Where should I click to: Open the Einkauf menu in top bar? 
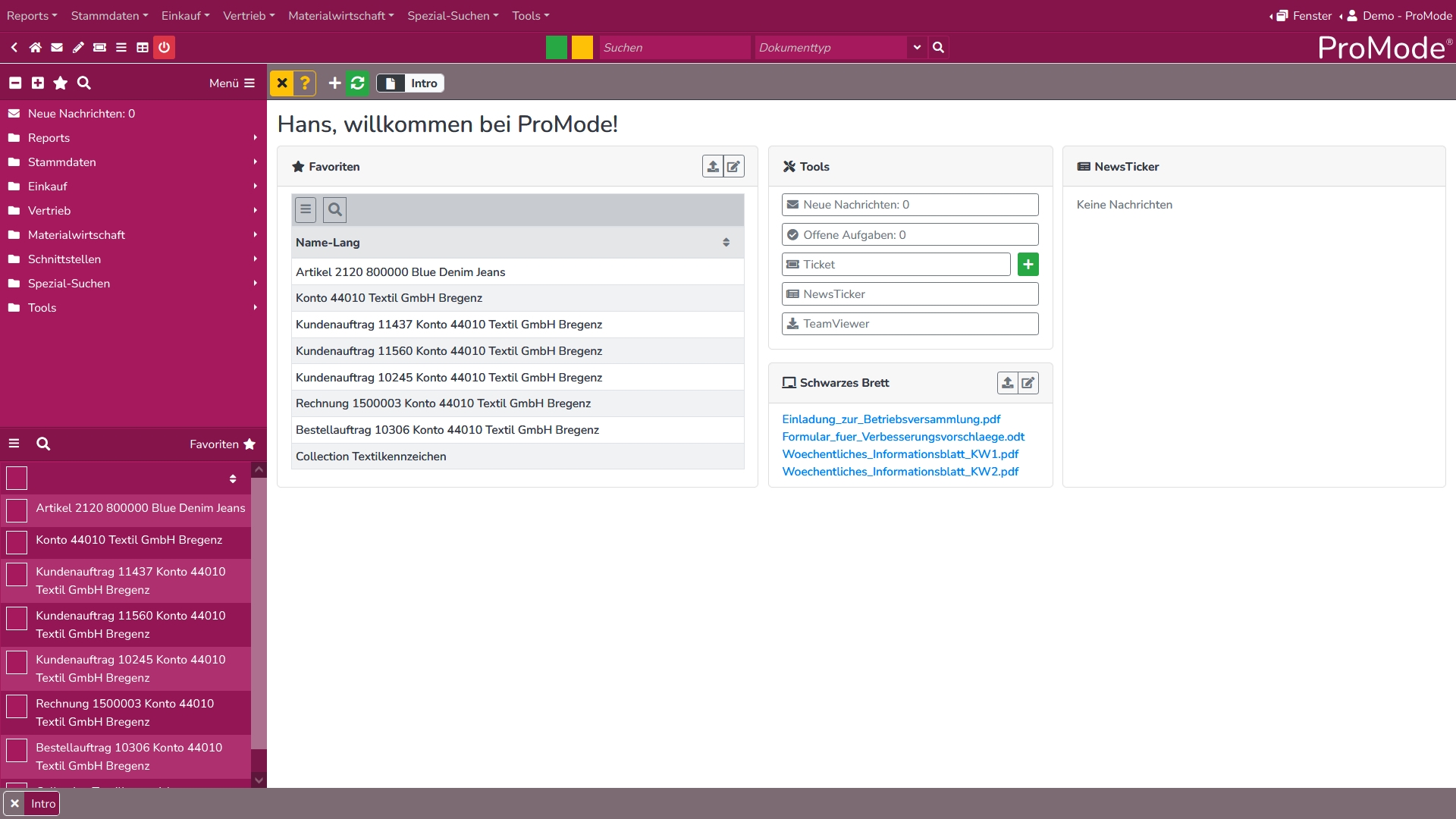tap(185, 15)
